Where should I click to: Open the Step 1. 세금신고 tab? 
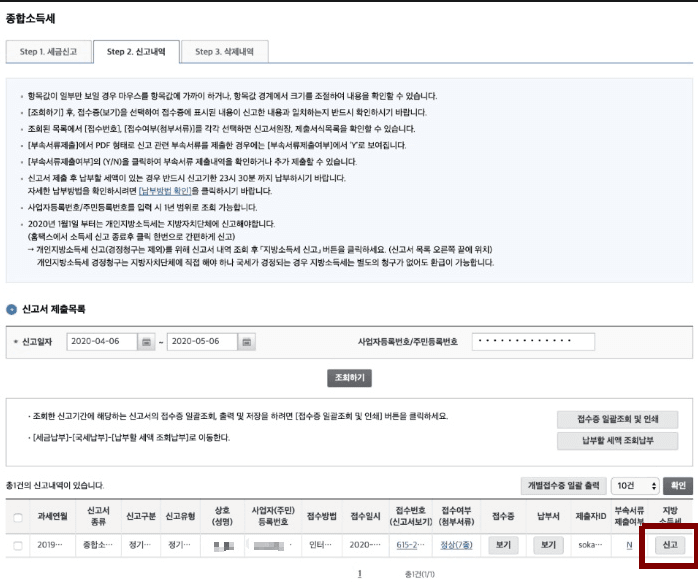click(49, 52)
